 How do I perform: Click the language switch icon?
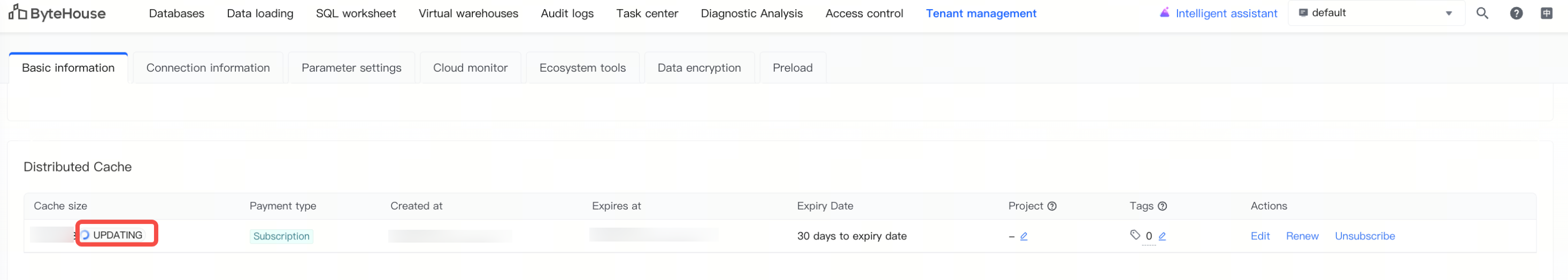[x=1546, y=13]
